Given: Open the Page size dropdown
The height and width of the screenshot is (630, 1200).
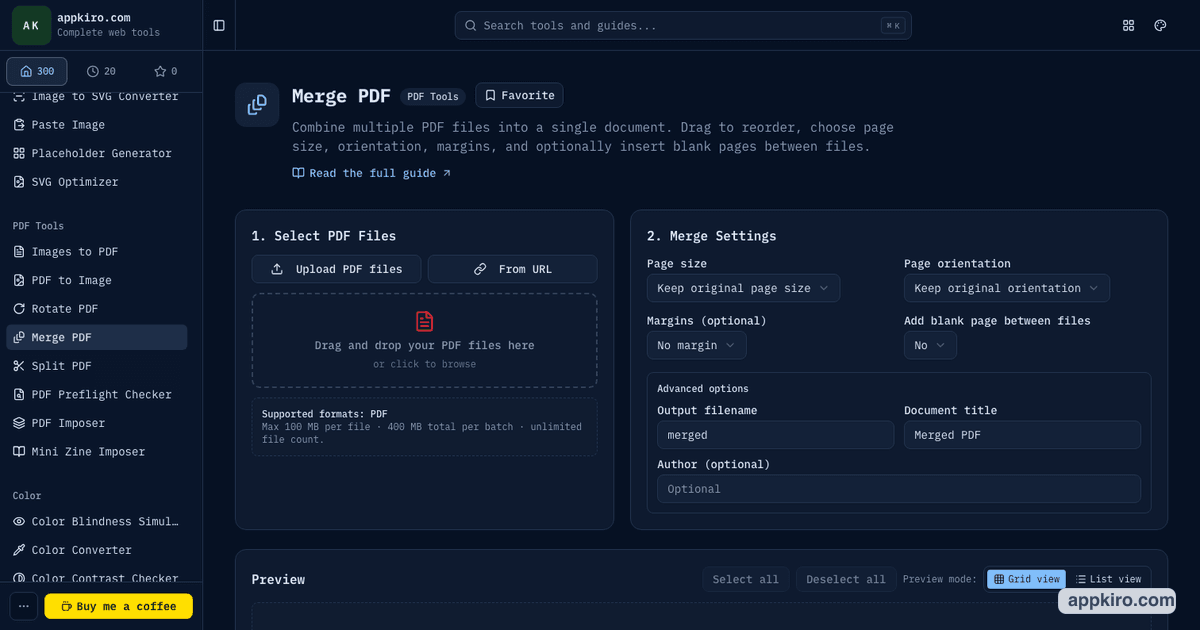Looking at the screenshot, I should [743, 288].
